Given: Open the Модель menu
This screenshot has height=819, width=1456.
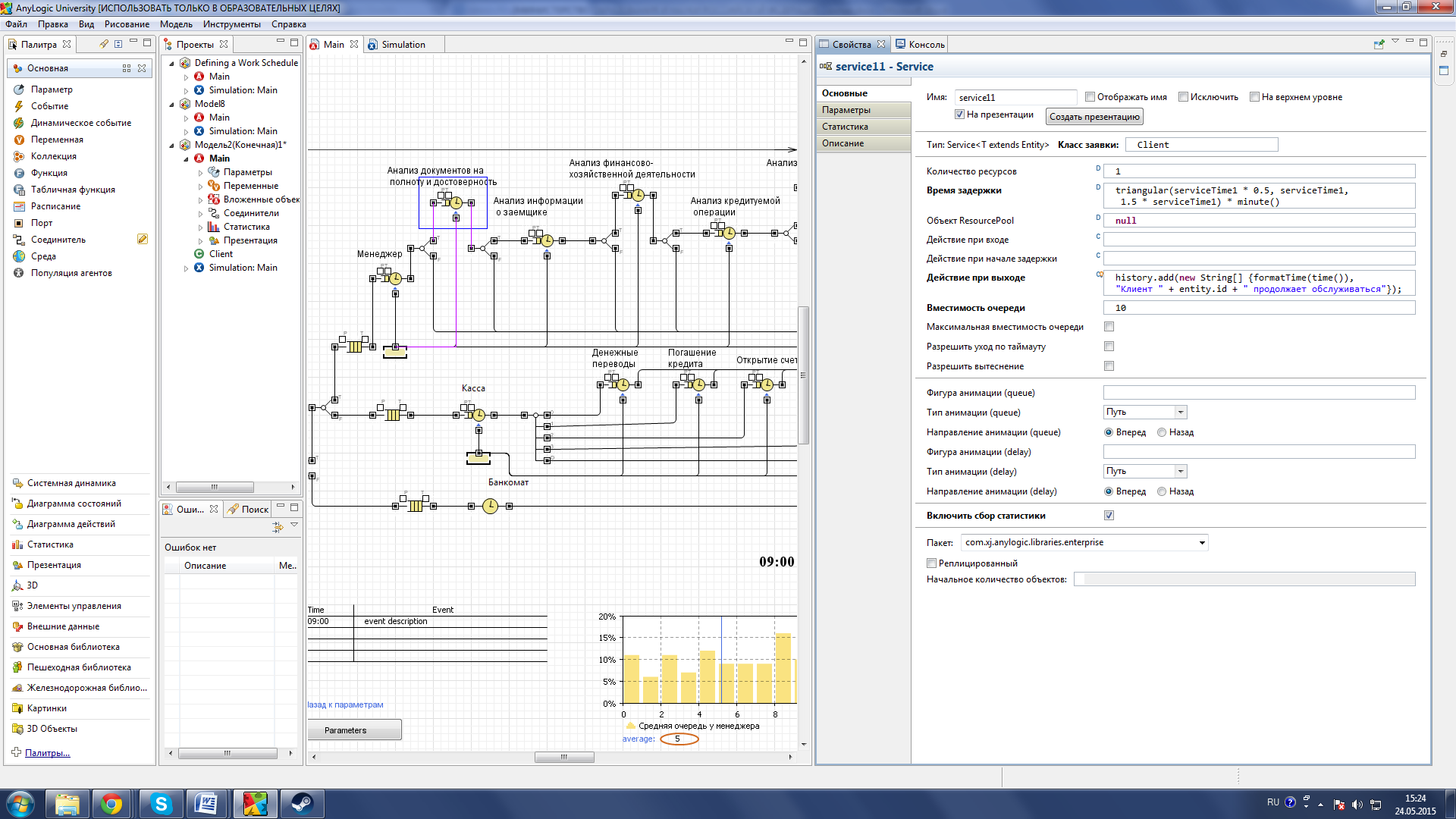Looking at the screenshot, I should [x=176, y=24].
